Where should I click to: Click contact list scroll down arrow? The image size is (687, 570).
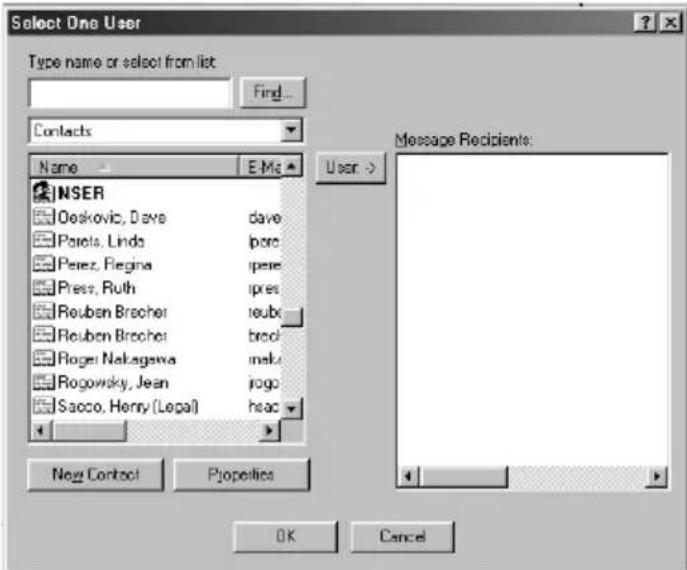pos(291,409)
